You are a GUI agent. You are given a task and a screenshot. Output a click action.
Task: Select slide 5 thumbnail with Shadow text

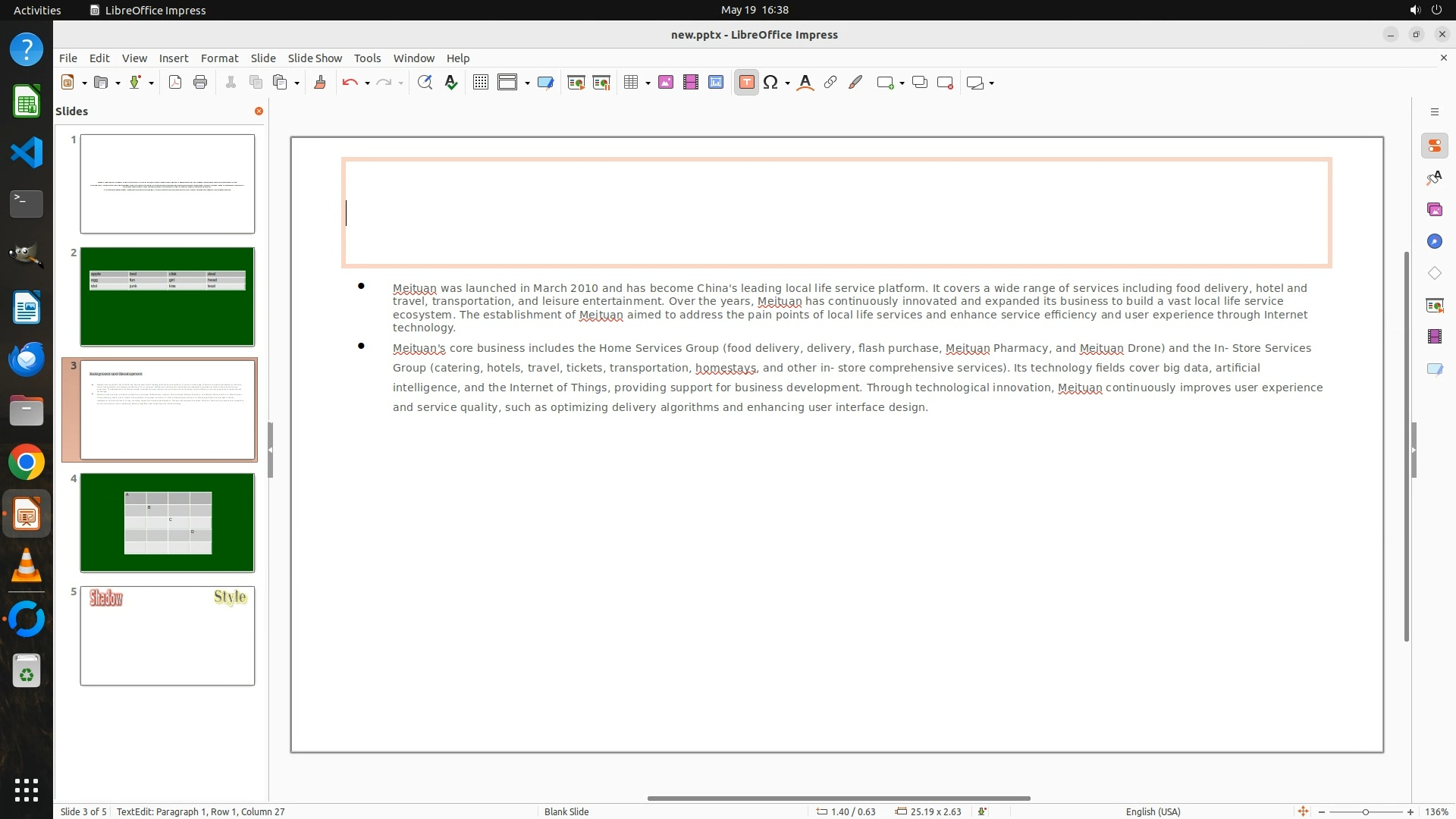168,635
